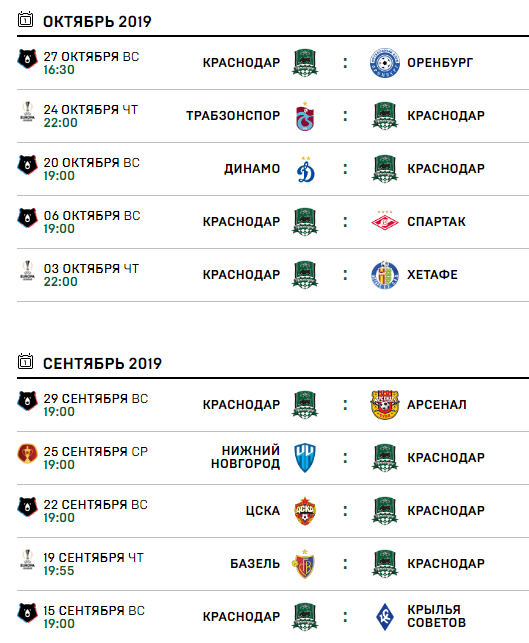Click the Krylya Sovetov logo
529x643 pixels.
(x=384, y=617)
